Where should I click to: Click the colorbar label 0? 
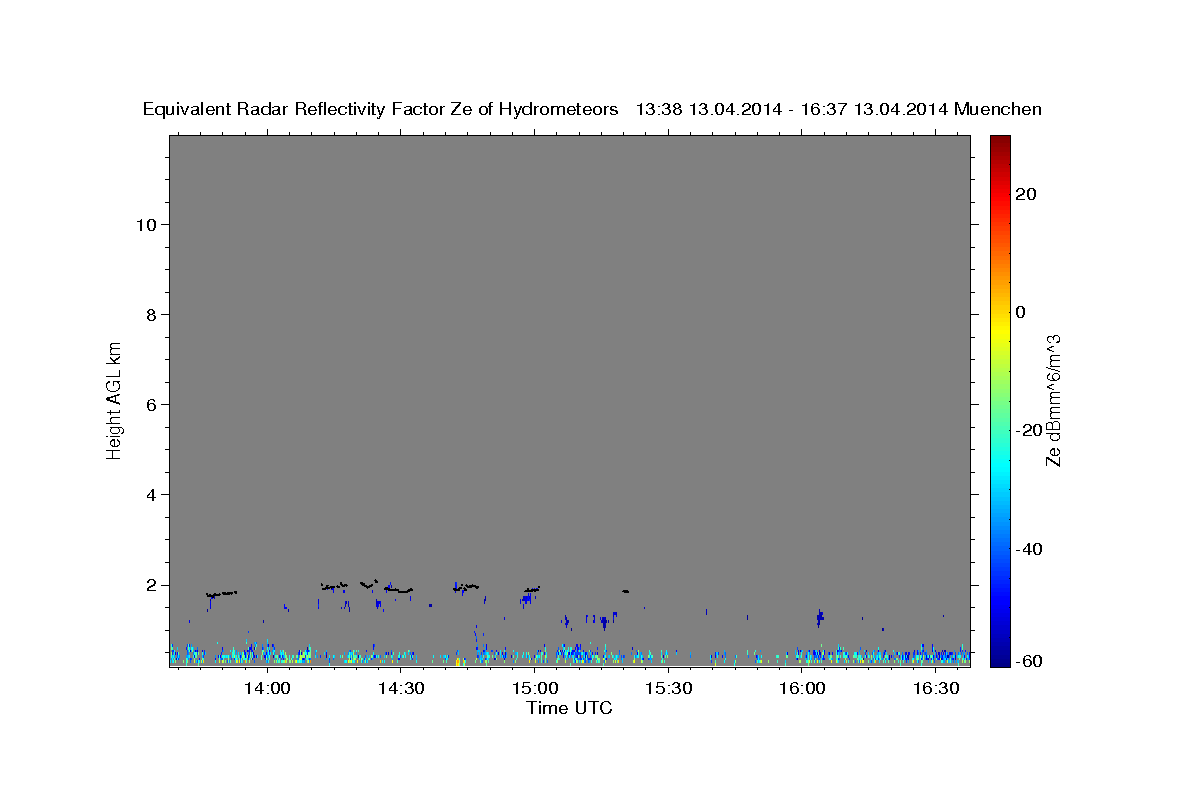click(1021, 312)
